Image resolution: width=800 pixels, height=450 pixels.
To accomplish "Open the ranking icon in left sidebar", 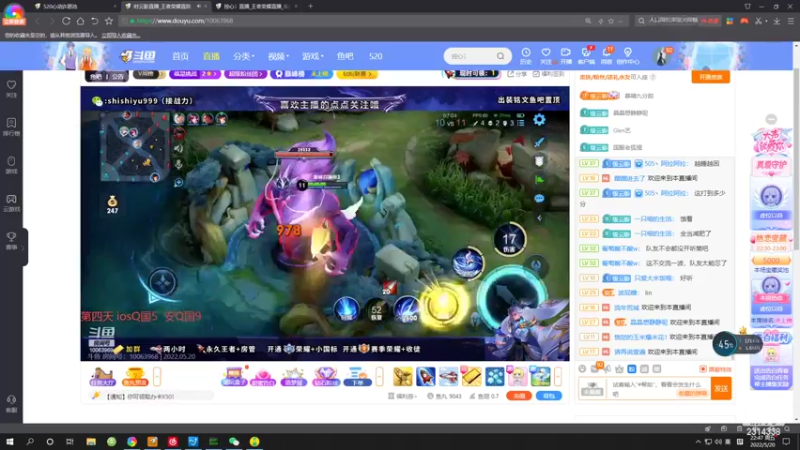I will tap(11, 127).
